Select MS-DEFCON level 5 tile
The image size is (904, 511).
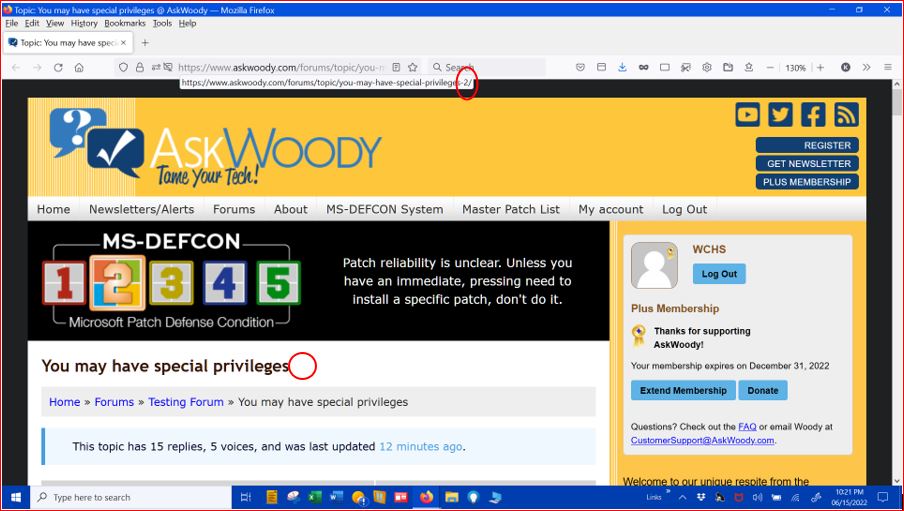pyautogui.click(x=278, y=283)
